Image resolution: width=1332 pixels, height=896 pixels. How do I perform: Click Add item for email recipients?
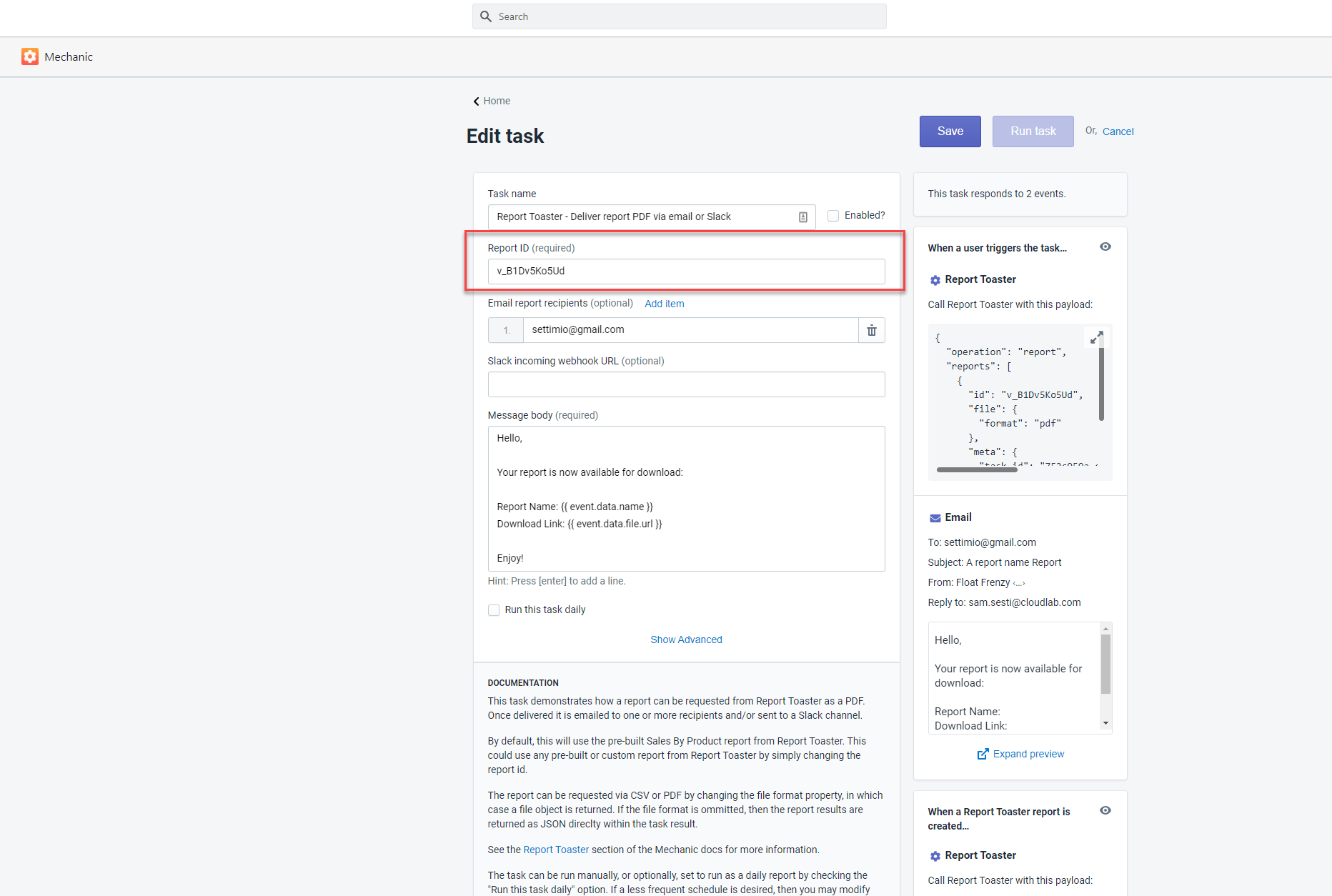coord(664,304)
